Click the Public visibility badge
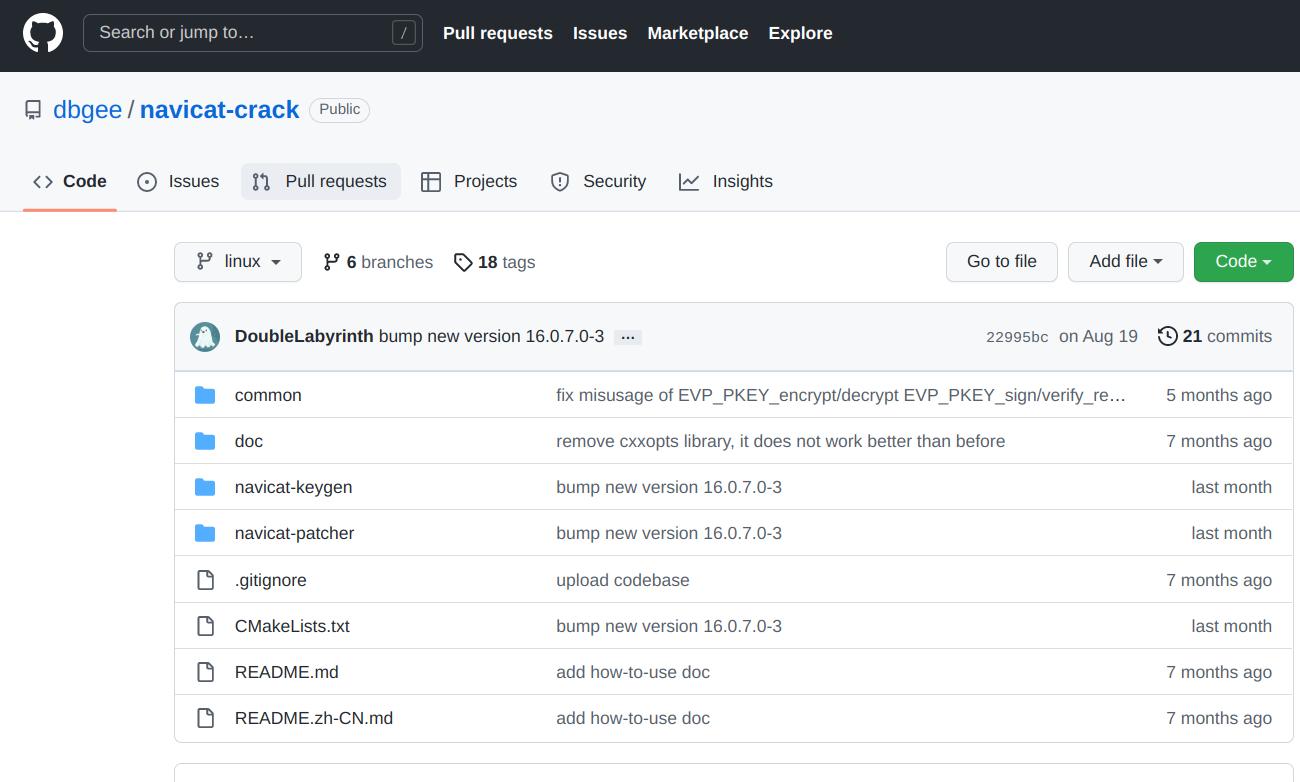 (339, 110)
